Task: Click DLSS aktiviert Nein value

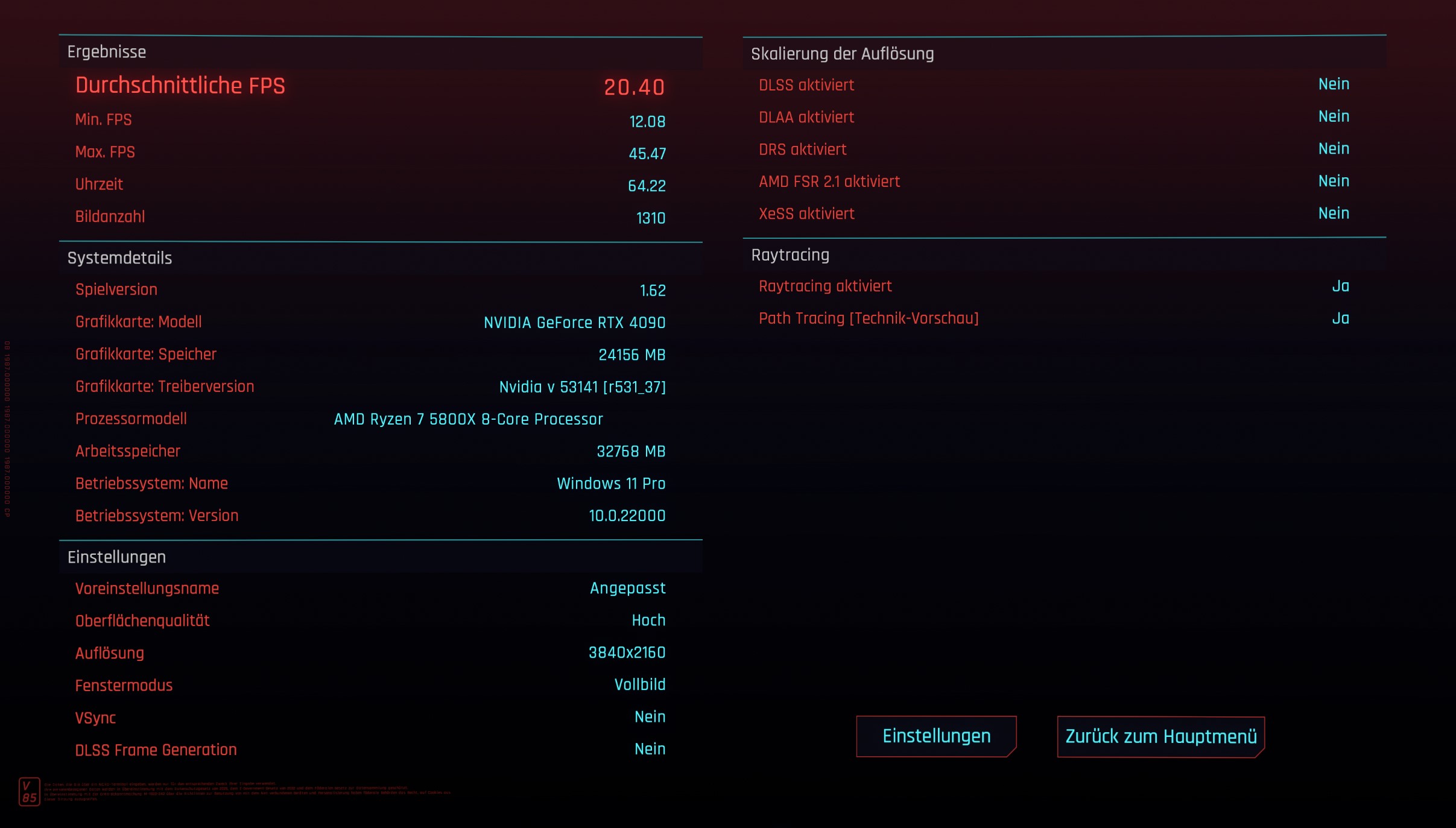Action: point(1333,84)
